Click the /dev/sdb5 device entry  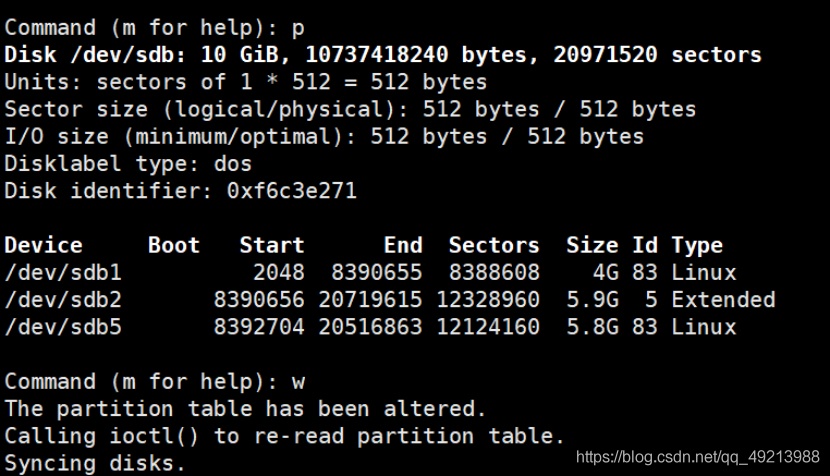pos(63,327)
